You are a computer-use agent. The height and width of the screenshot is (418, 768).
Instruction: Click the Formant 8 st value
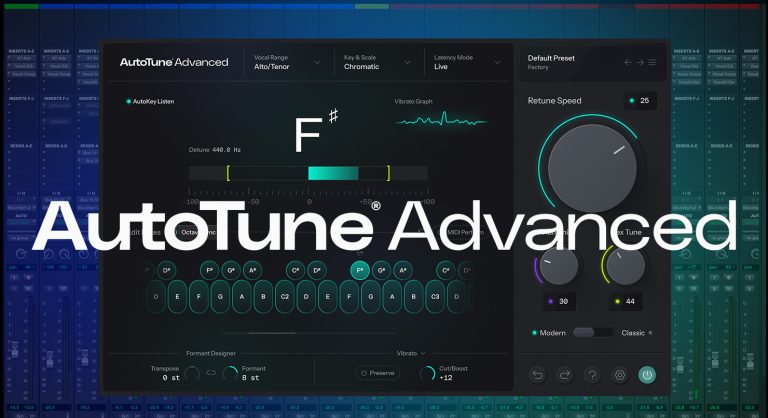251,378
